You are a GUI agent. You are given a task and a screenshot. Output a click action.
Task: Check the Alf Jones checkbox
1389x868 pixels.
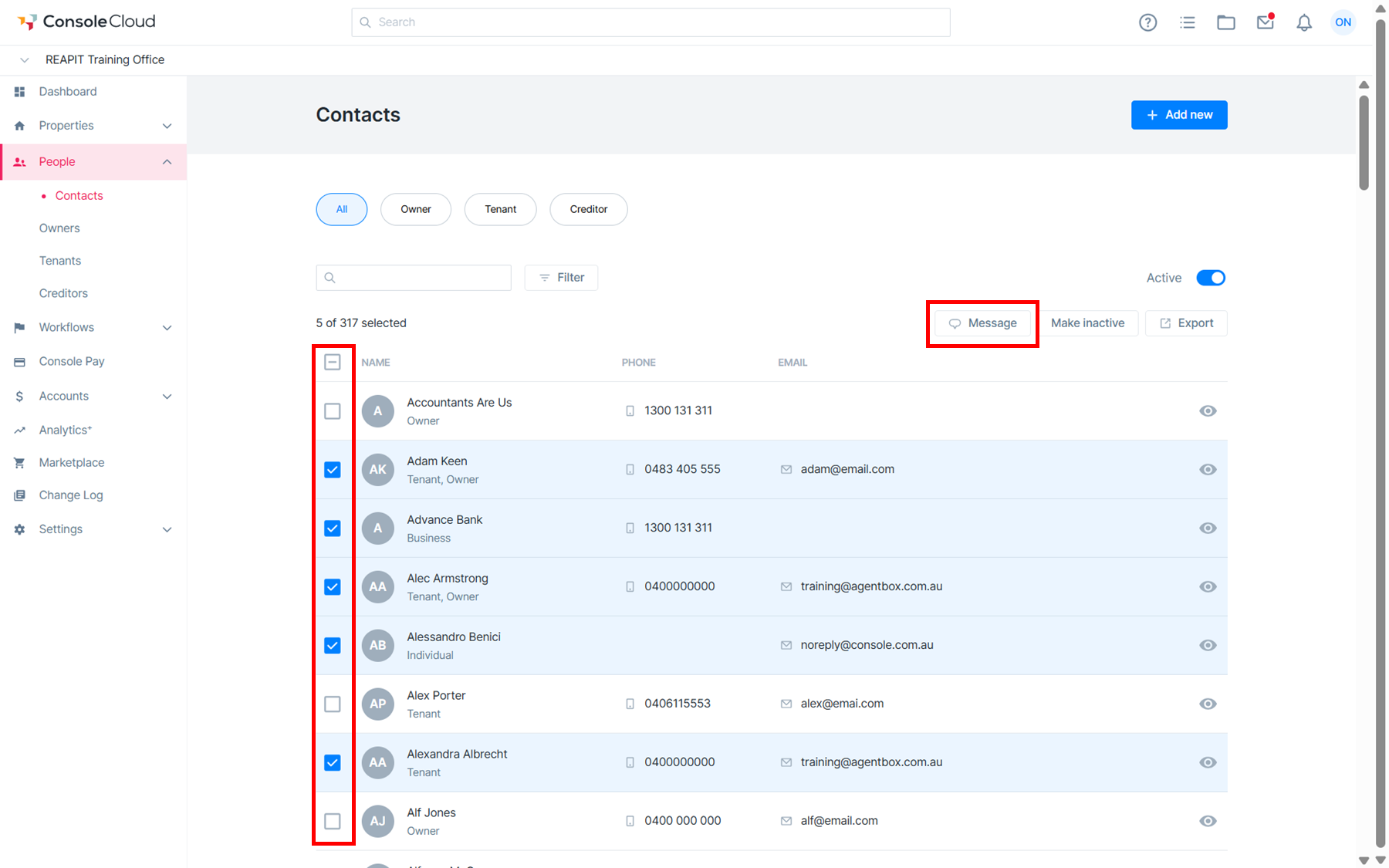point(333,822)
